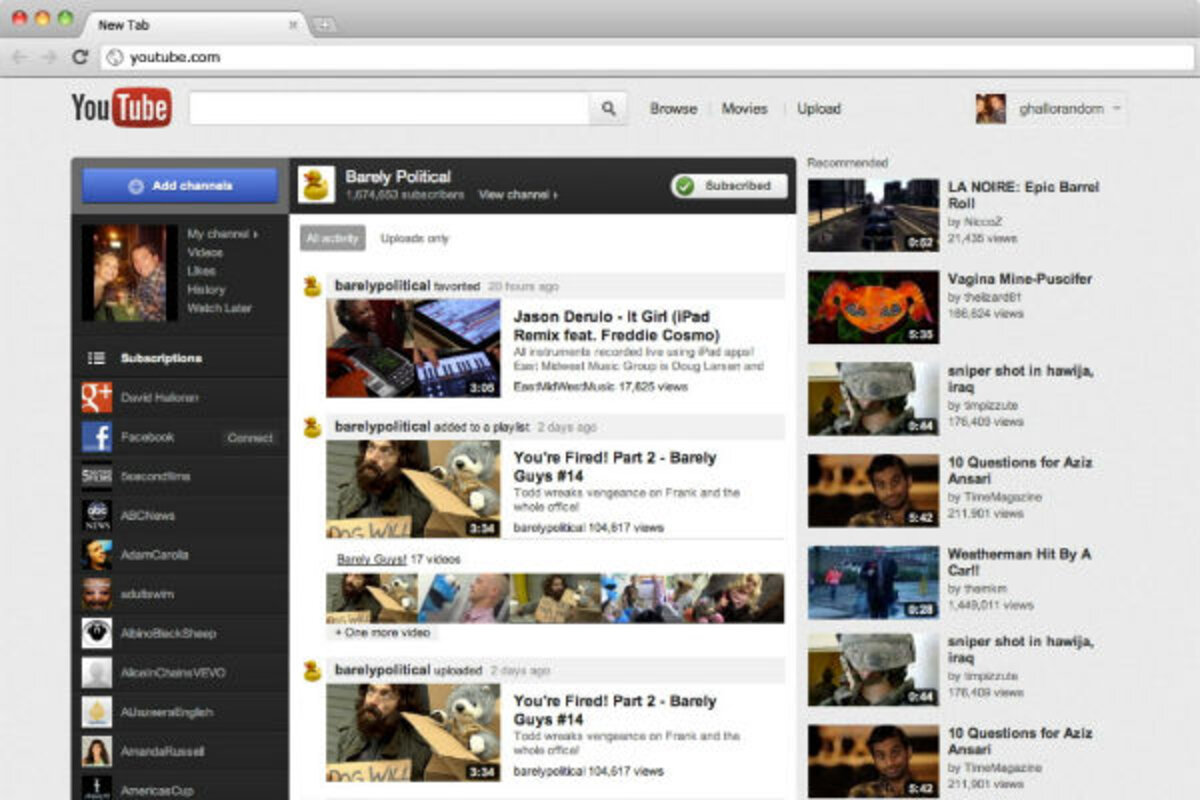Open the Movies menu item

point(745,109)
